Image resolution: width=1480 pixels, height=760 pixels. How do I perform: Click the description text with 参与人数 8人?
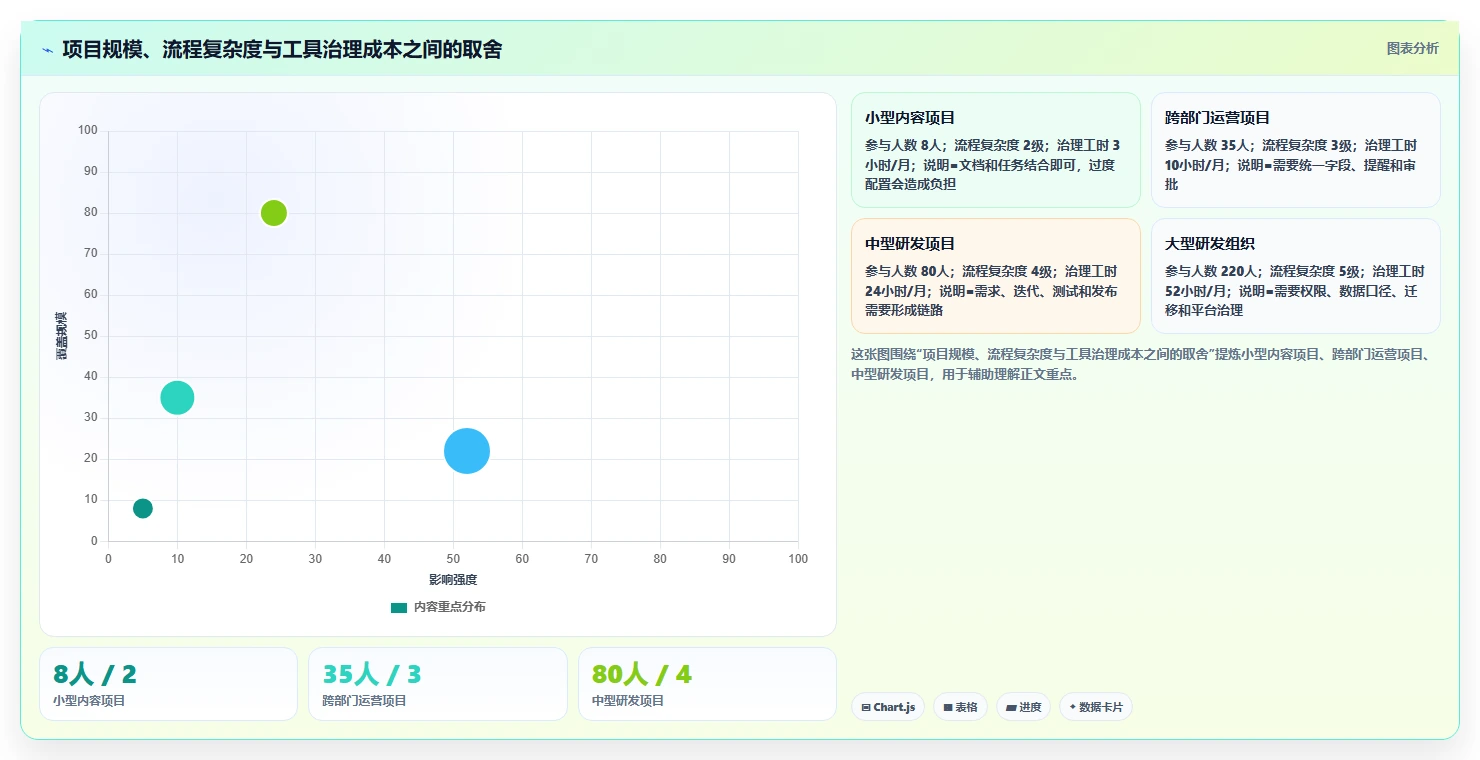993,165
